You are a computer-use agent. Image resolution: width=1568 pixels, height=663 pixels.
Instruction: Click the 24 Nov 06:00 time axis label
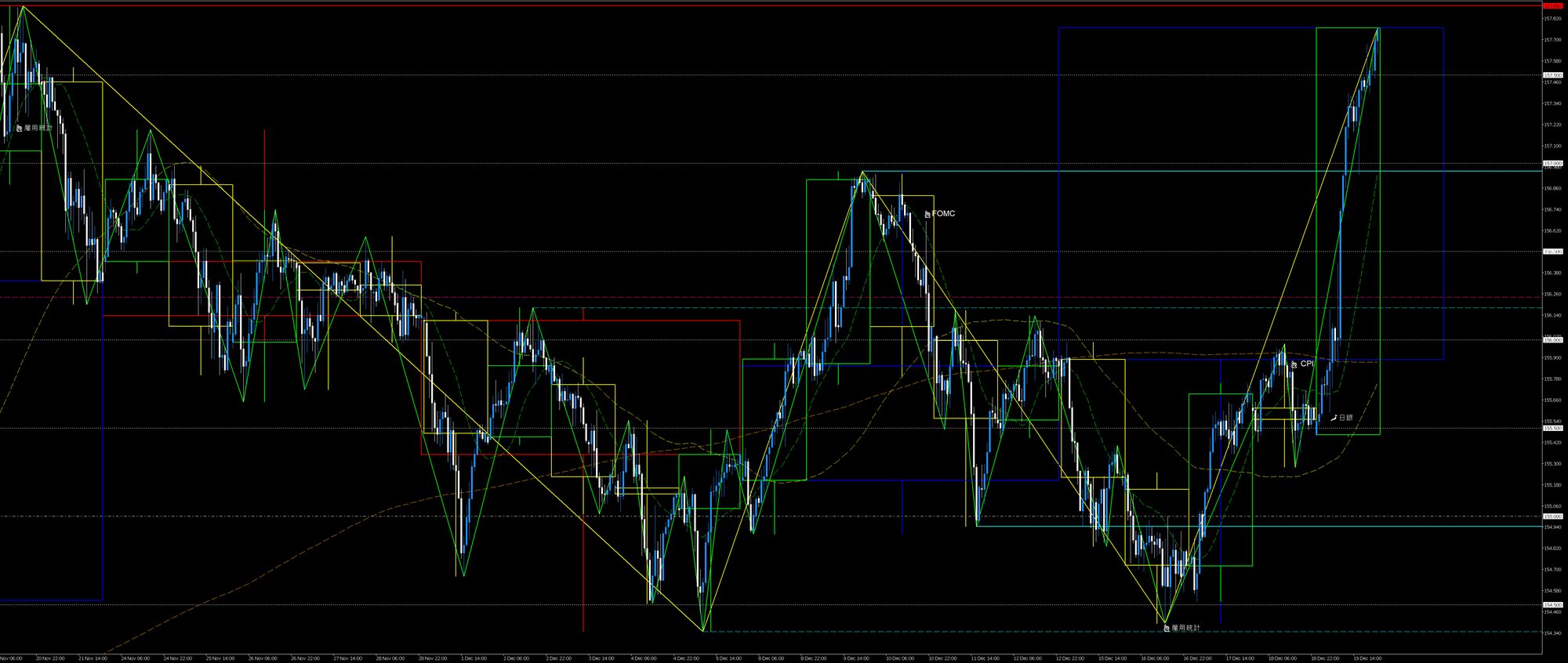(133, 658)
